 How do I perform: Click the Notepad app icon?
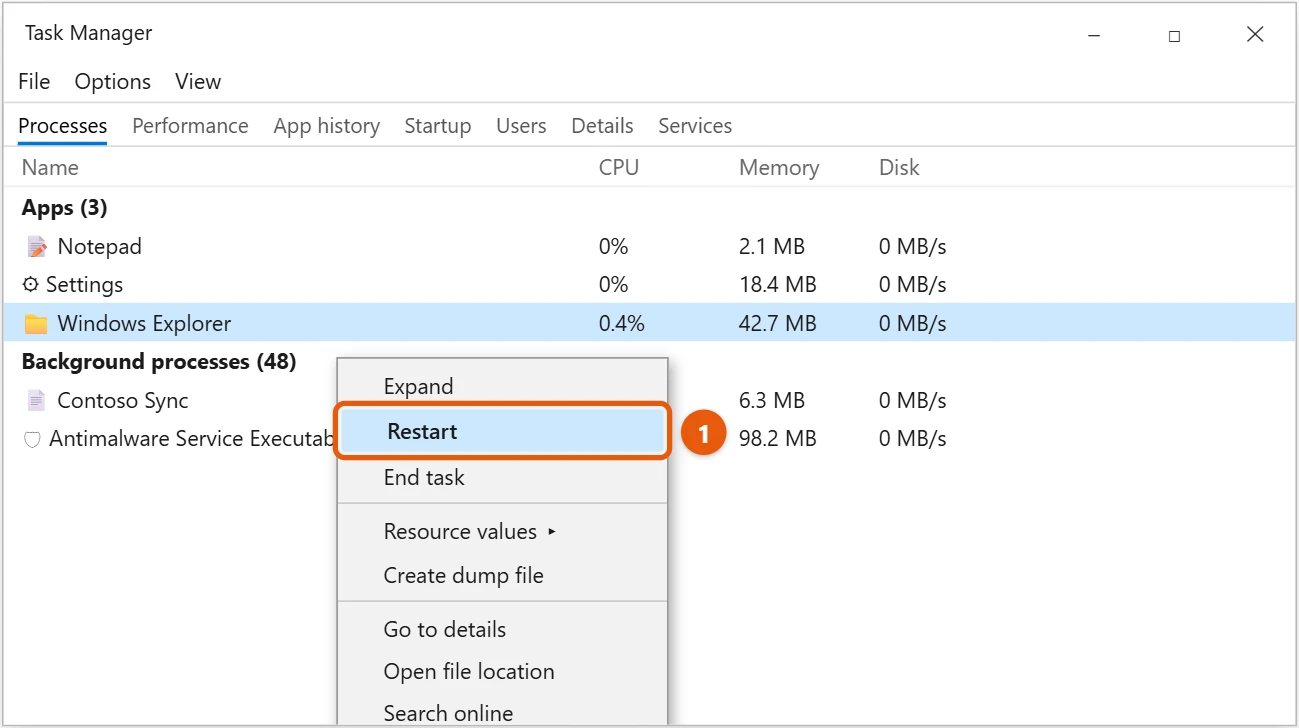(37, 246)
